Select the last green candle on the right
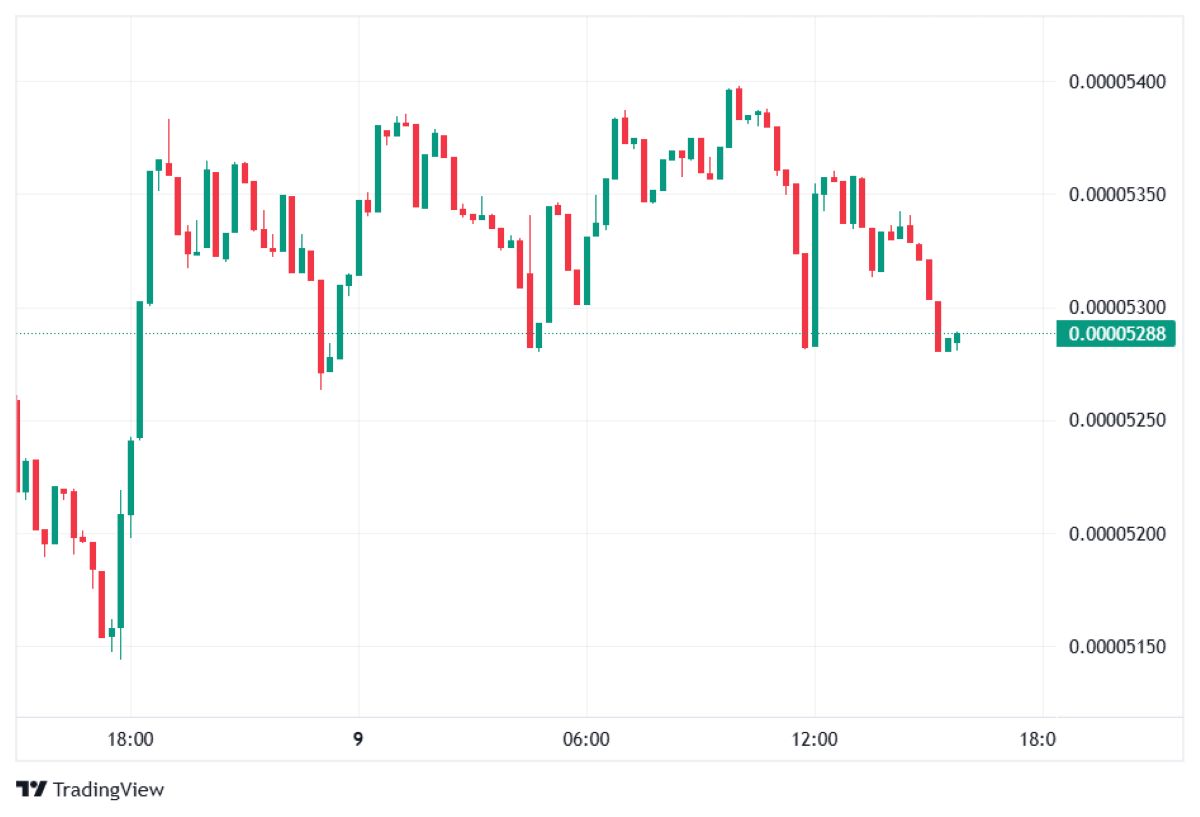Viewport: 1200px width, 817px height. pos(957,338)
